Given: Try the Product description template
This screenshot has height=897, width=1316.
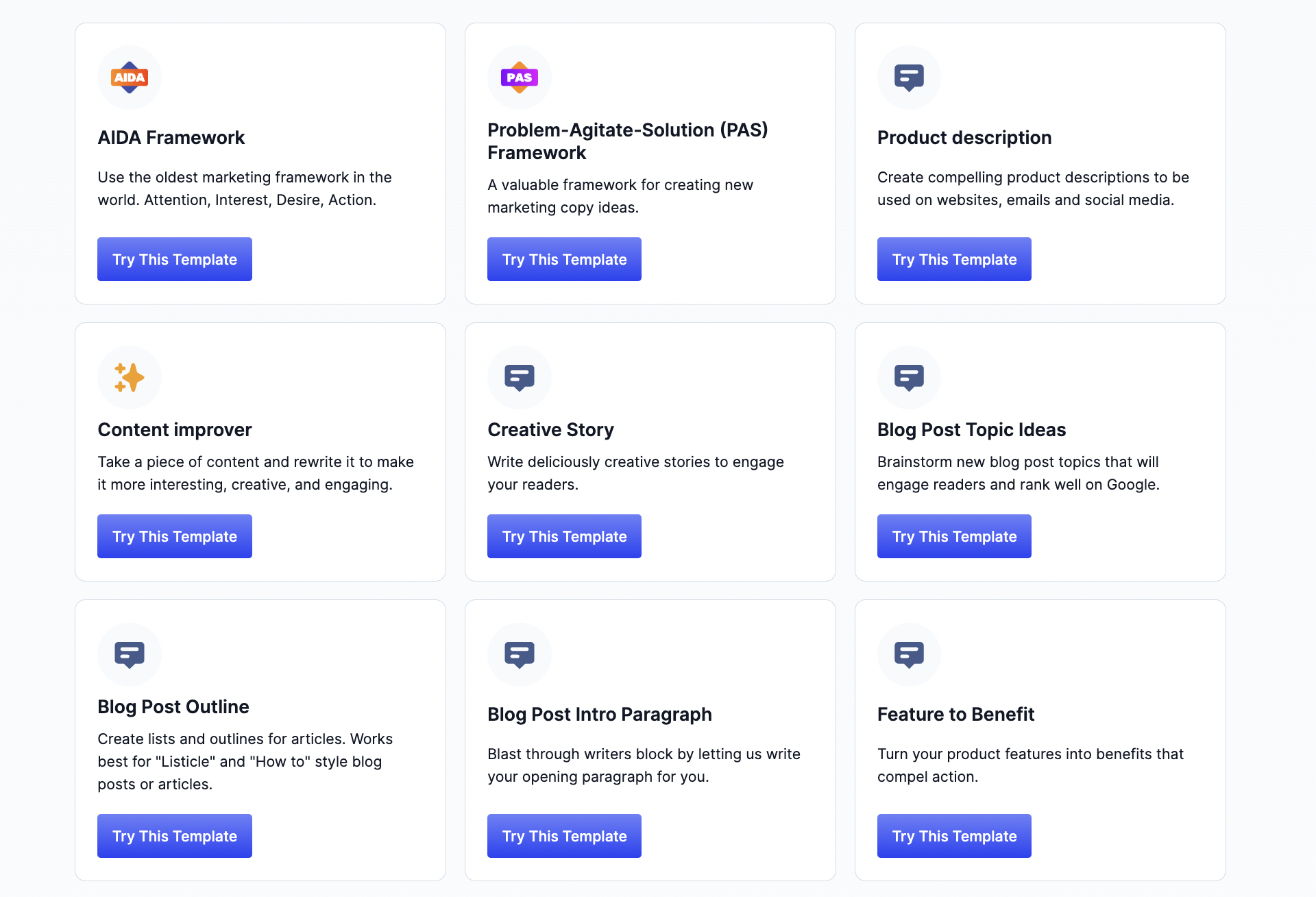Looking at the screenshot, I should point(953,259).
